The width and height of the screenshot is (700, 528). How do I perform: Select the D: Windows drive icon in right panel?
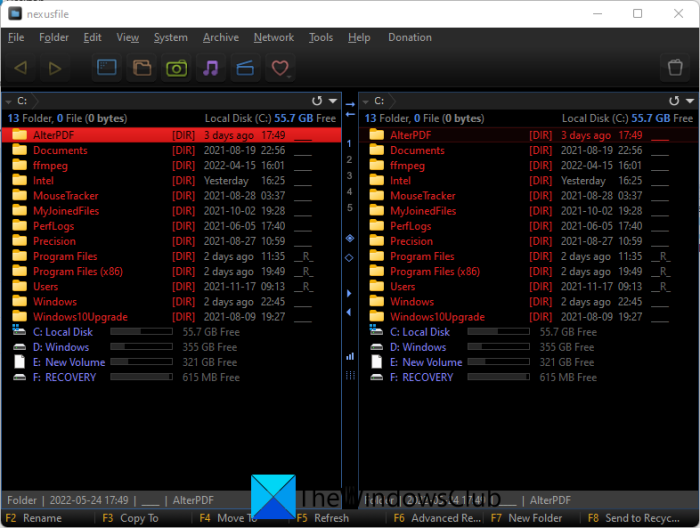point(376,347)
